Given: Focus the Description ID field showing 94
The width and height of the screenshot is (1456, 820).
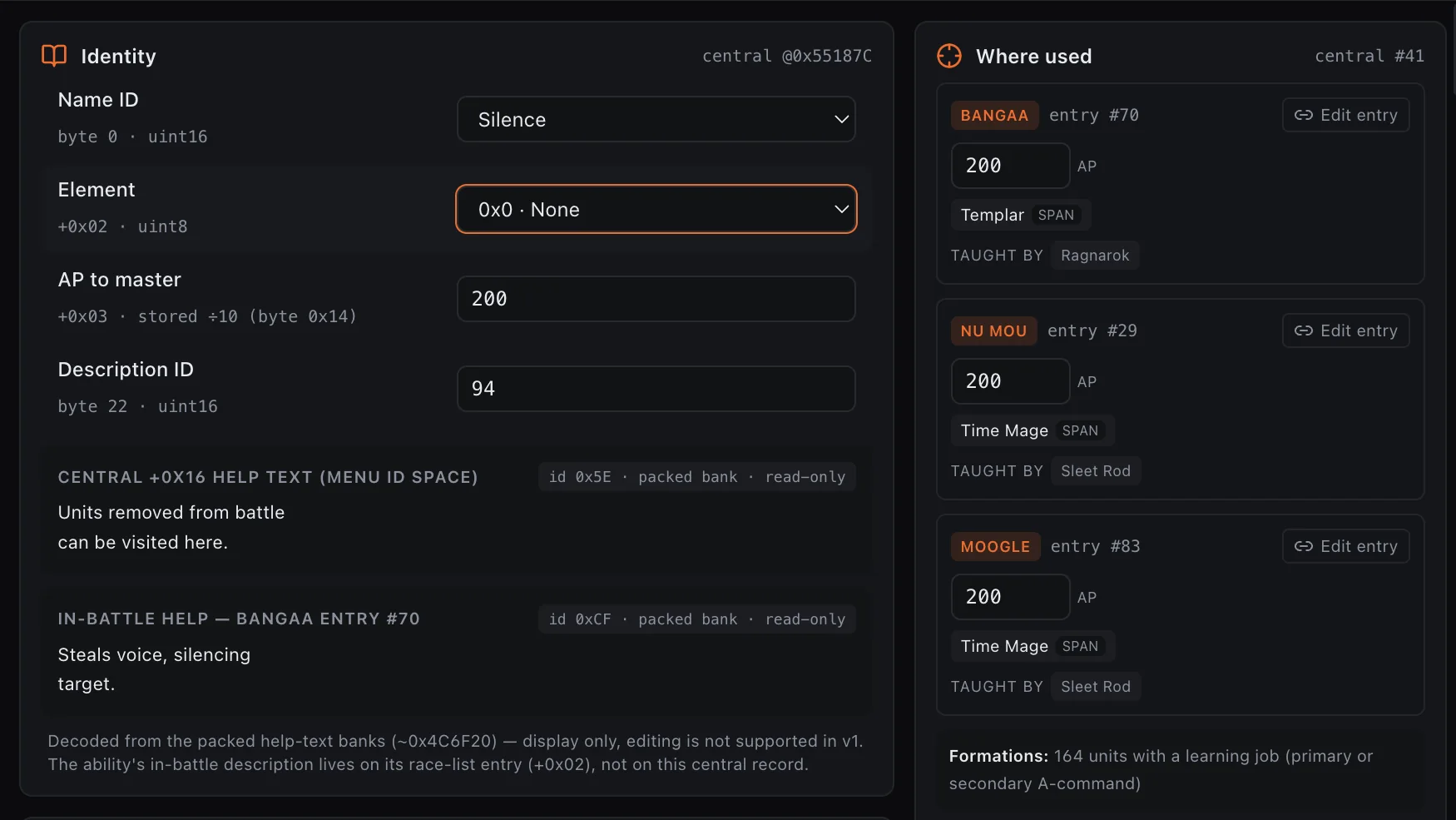Looking at the screenshot, I should click(656, 389).
